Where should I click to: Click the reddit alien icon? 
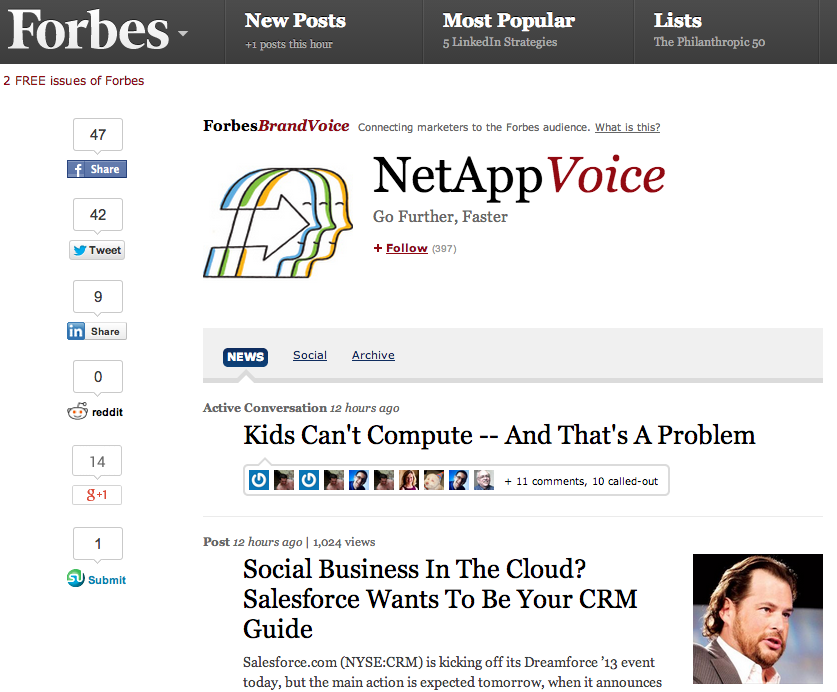point(77,411)
